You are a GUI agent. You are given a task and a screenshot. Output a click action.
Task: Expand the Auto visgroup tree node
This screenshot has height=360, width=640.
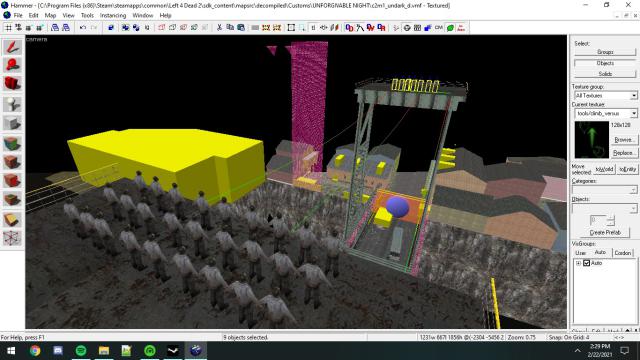pyautogui.click(x=578, y=263)
